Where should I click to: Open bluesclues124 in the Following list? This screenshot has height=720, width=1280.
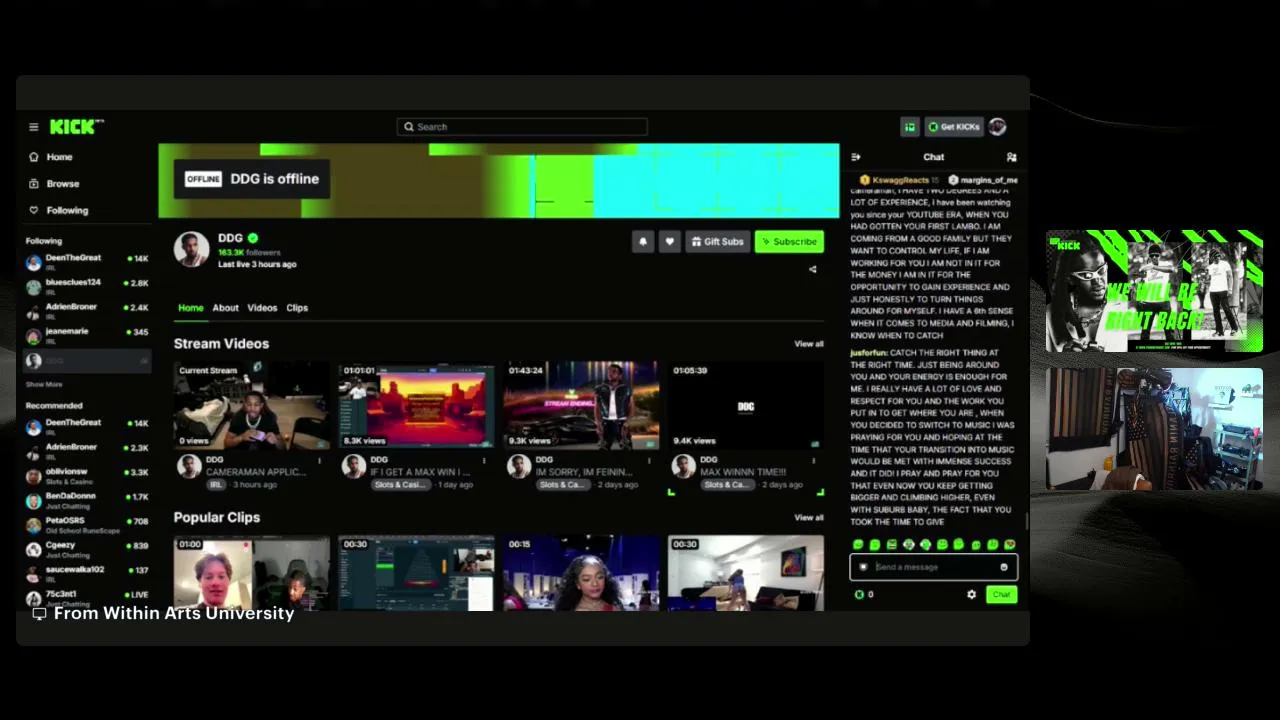click(x=87, y=286)
